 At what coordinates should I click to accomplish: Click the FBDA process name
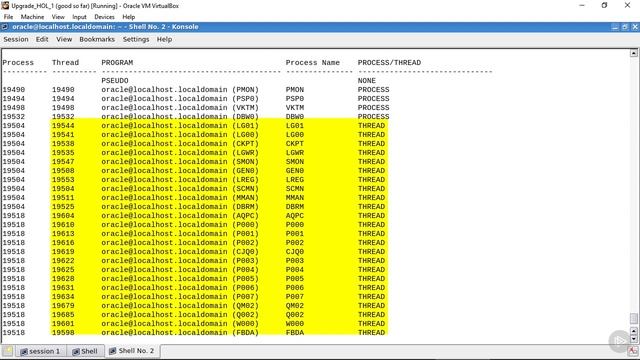[x=295, y=332]
